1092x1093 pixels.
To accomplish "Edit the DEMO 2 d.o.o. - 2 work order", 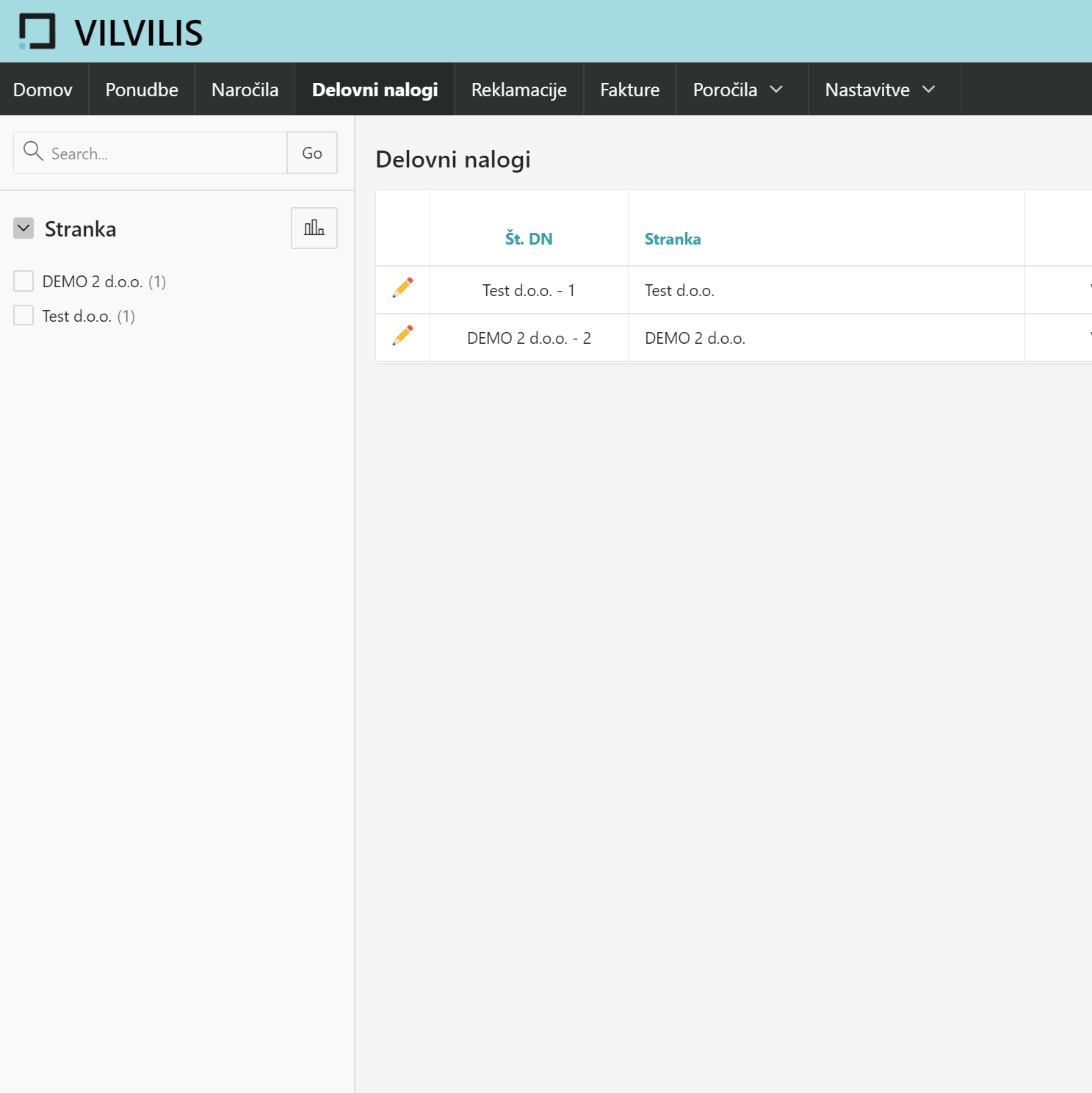I will coord(402,336).
